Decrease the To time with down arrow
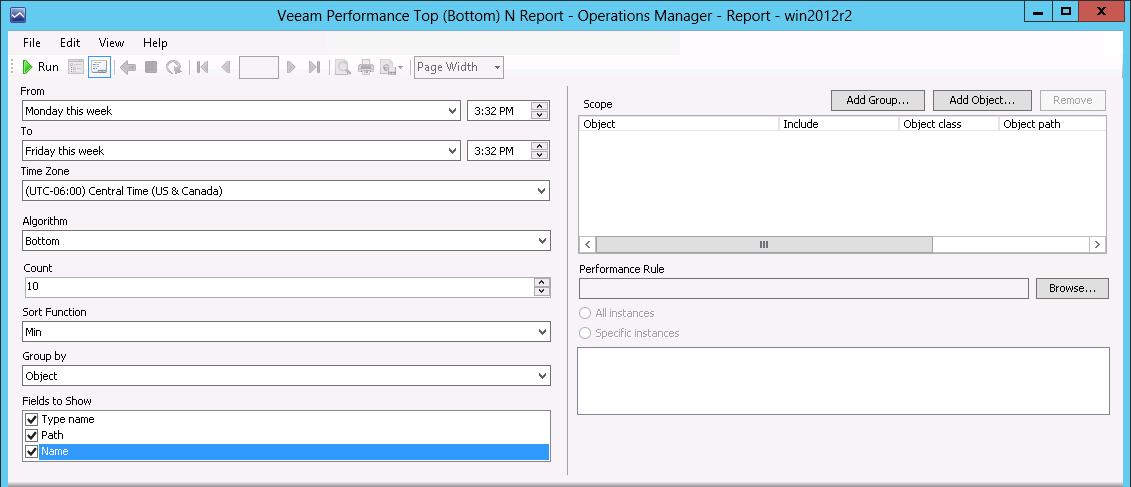1131x487 pixels. click(x=540, y=155)
